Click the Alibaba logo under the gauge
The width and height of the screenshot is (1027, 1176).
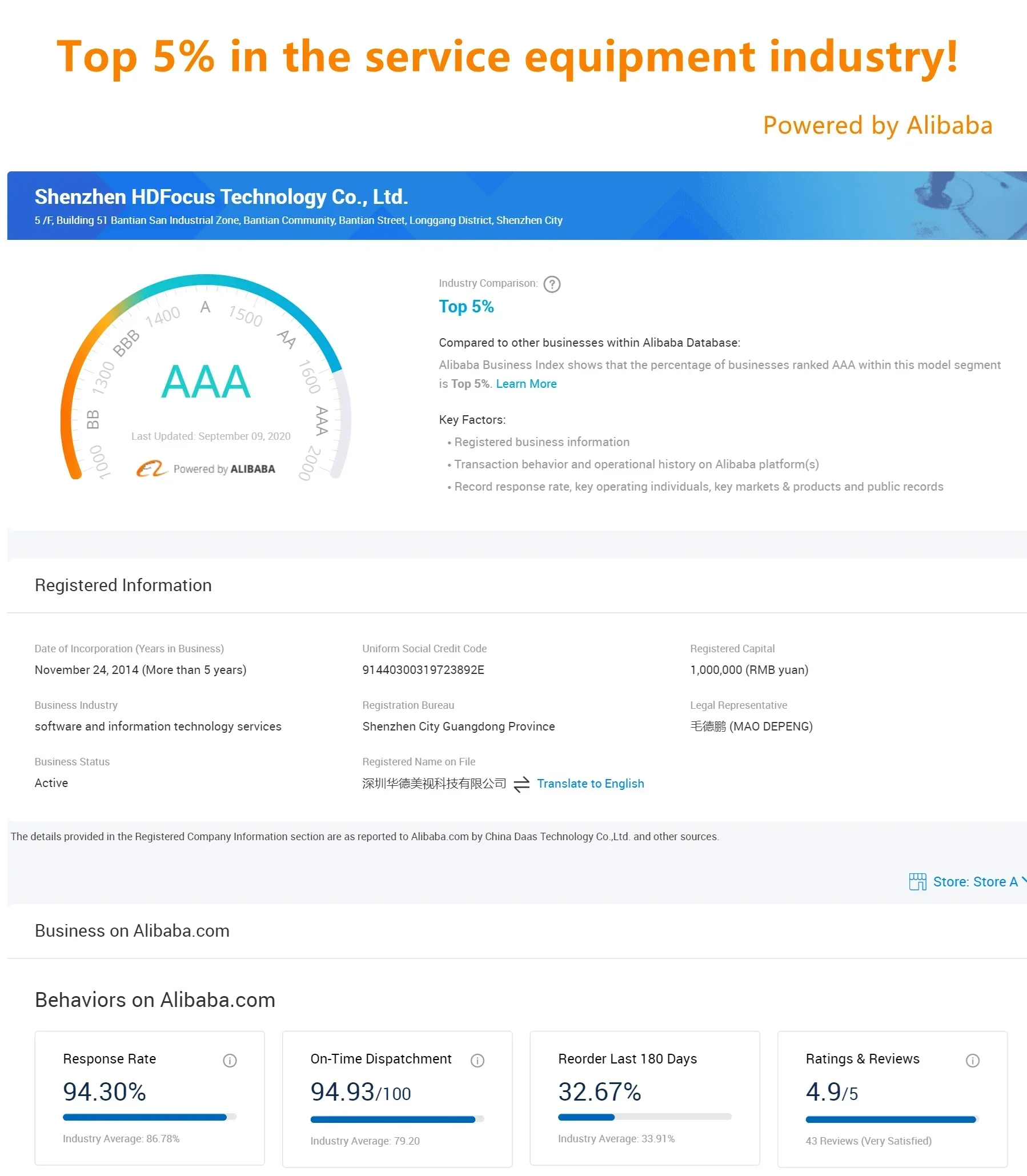(151, 469)
